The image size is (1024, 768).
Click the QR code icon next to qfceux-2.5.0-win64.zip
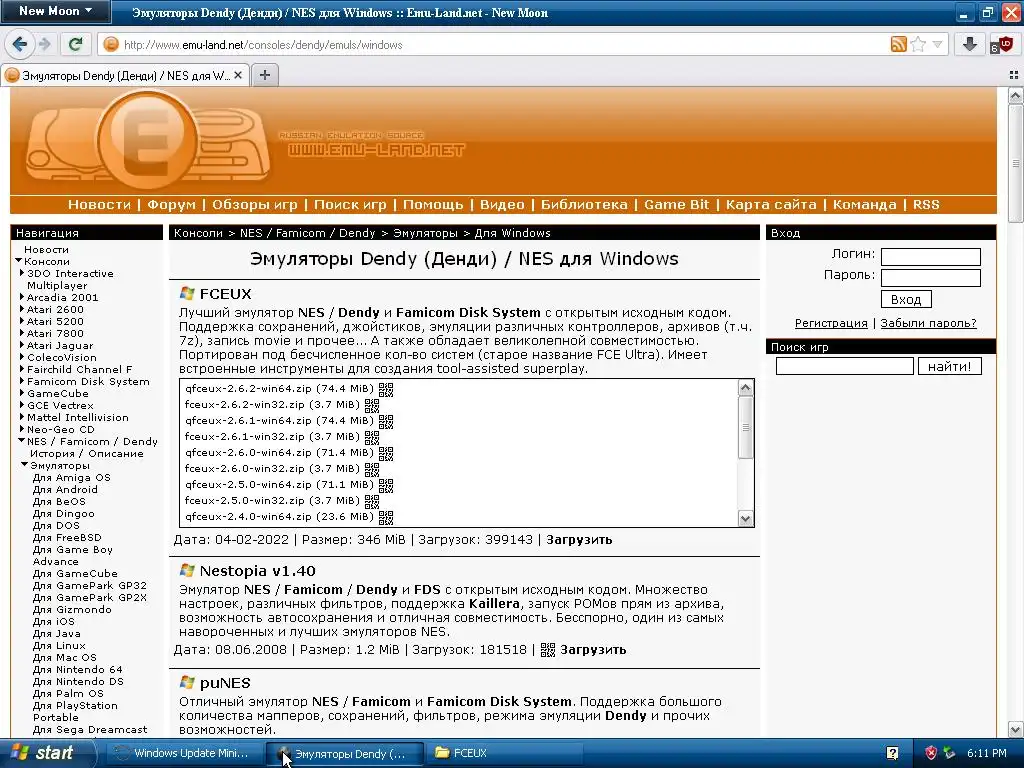pos(386,485)
